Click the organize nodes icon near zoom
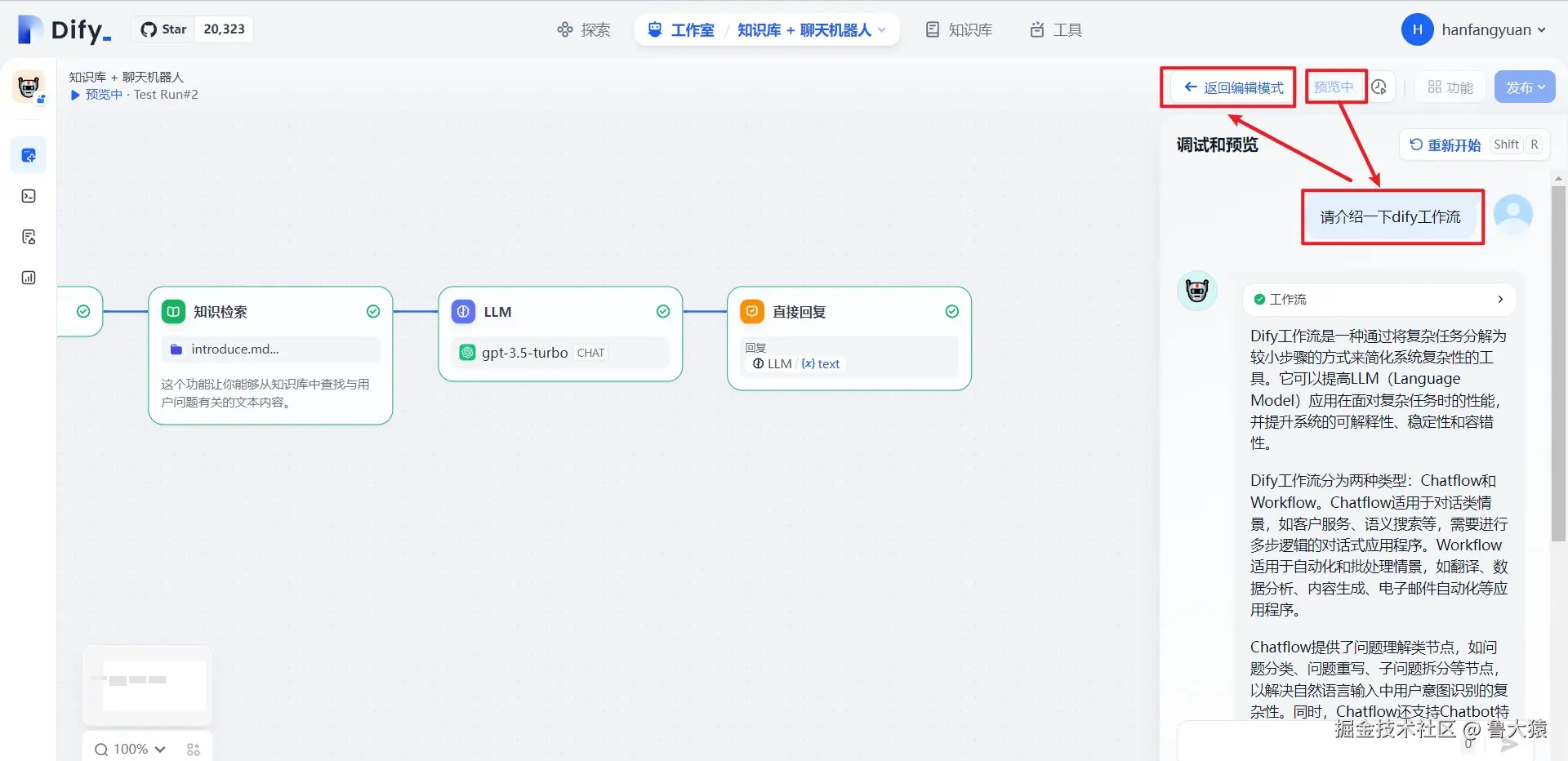This screenshot has width=1568, height=761. [x=194, y=749]
